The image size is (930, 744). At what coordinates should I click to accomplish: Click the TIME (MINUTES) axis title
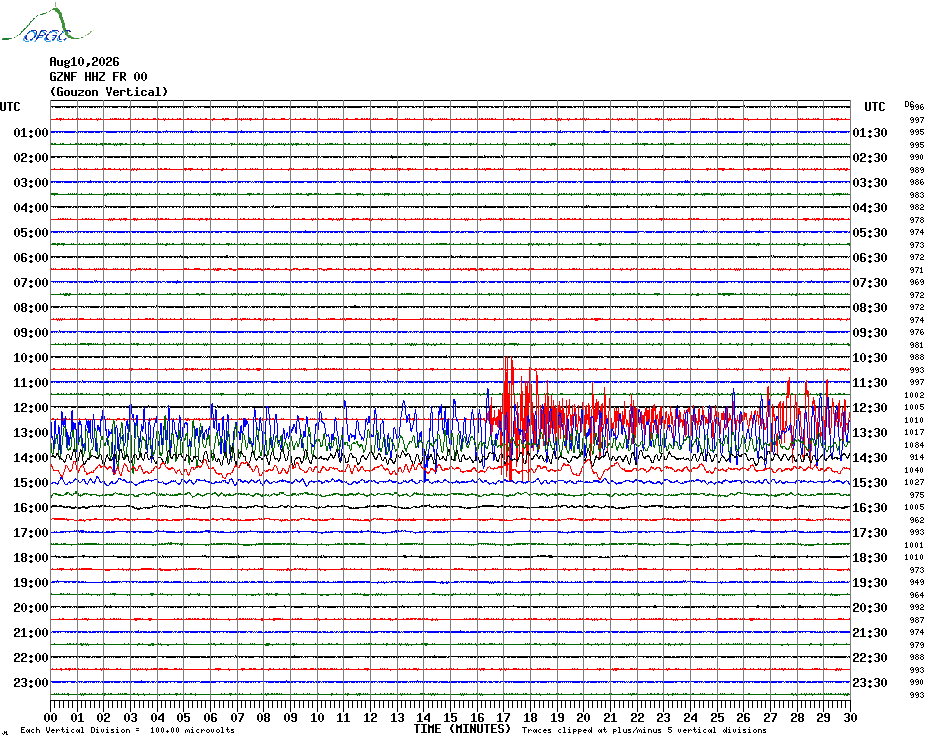(x=462, y=729)
